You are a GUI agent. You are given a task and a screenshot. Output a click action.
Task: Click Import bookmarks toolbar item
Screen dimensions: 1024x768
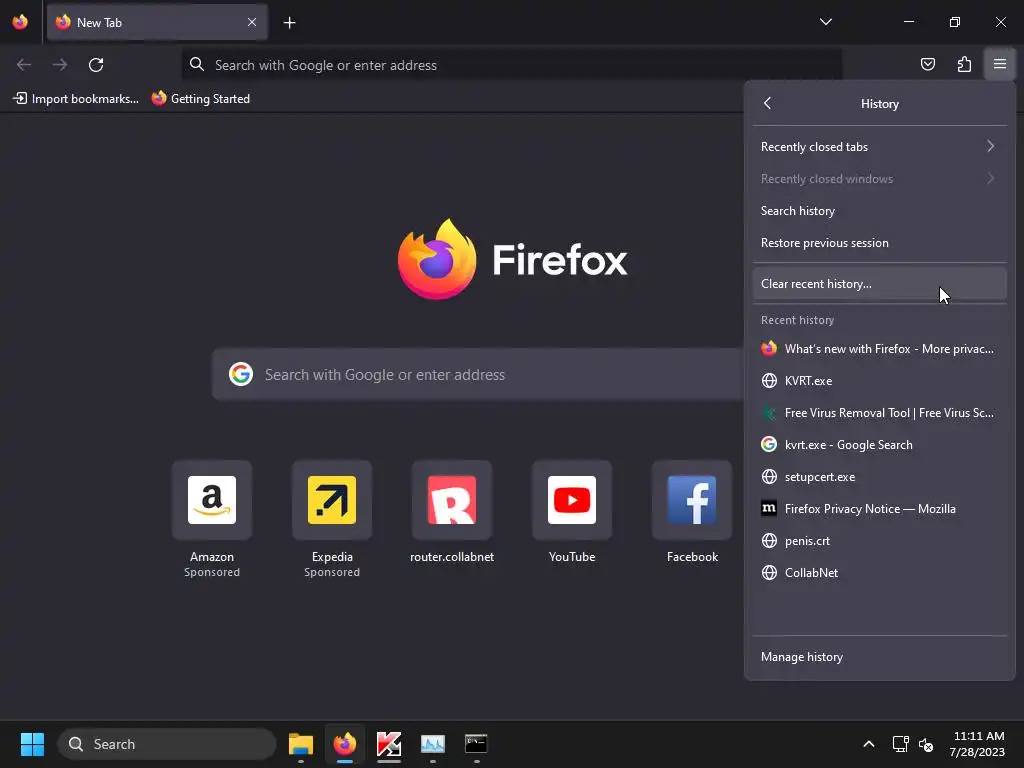click(x=76, y=99)
